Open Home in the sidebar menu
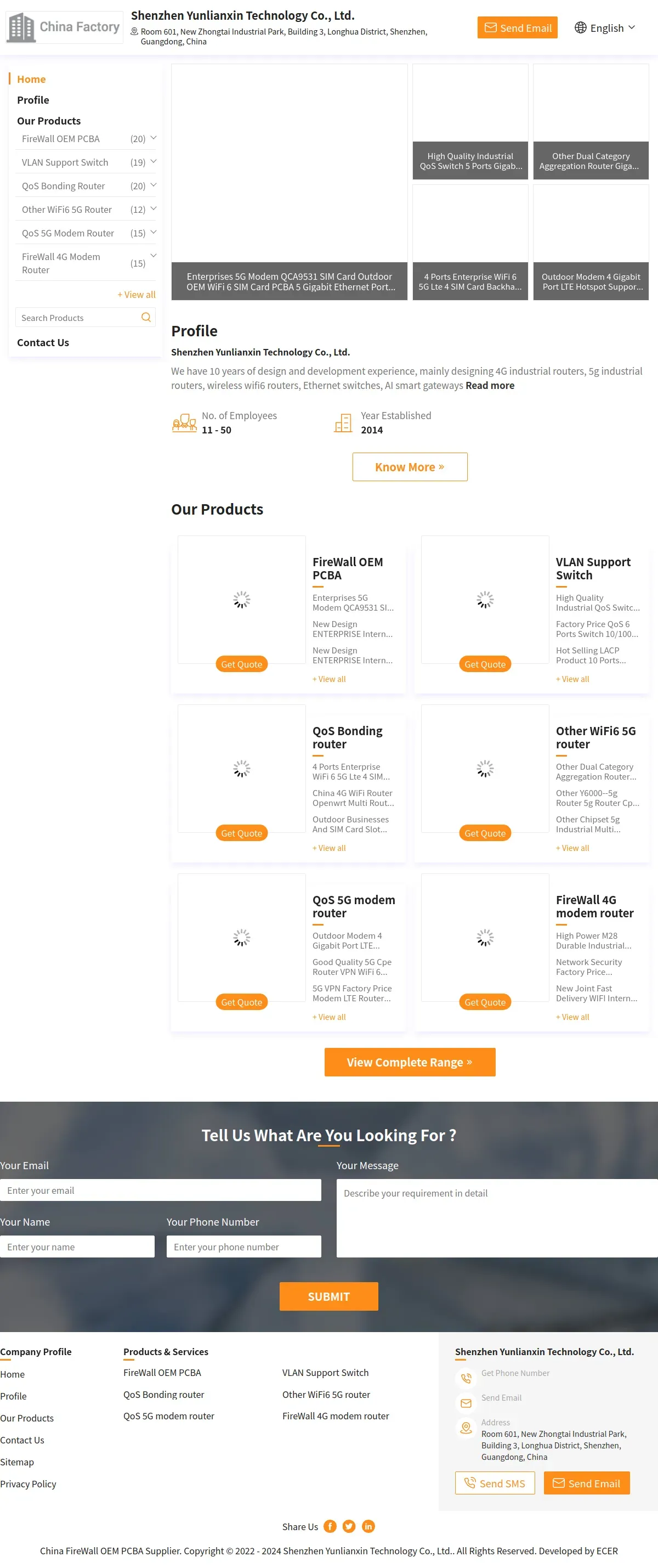 click(x=32, y=79)
